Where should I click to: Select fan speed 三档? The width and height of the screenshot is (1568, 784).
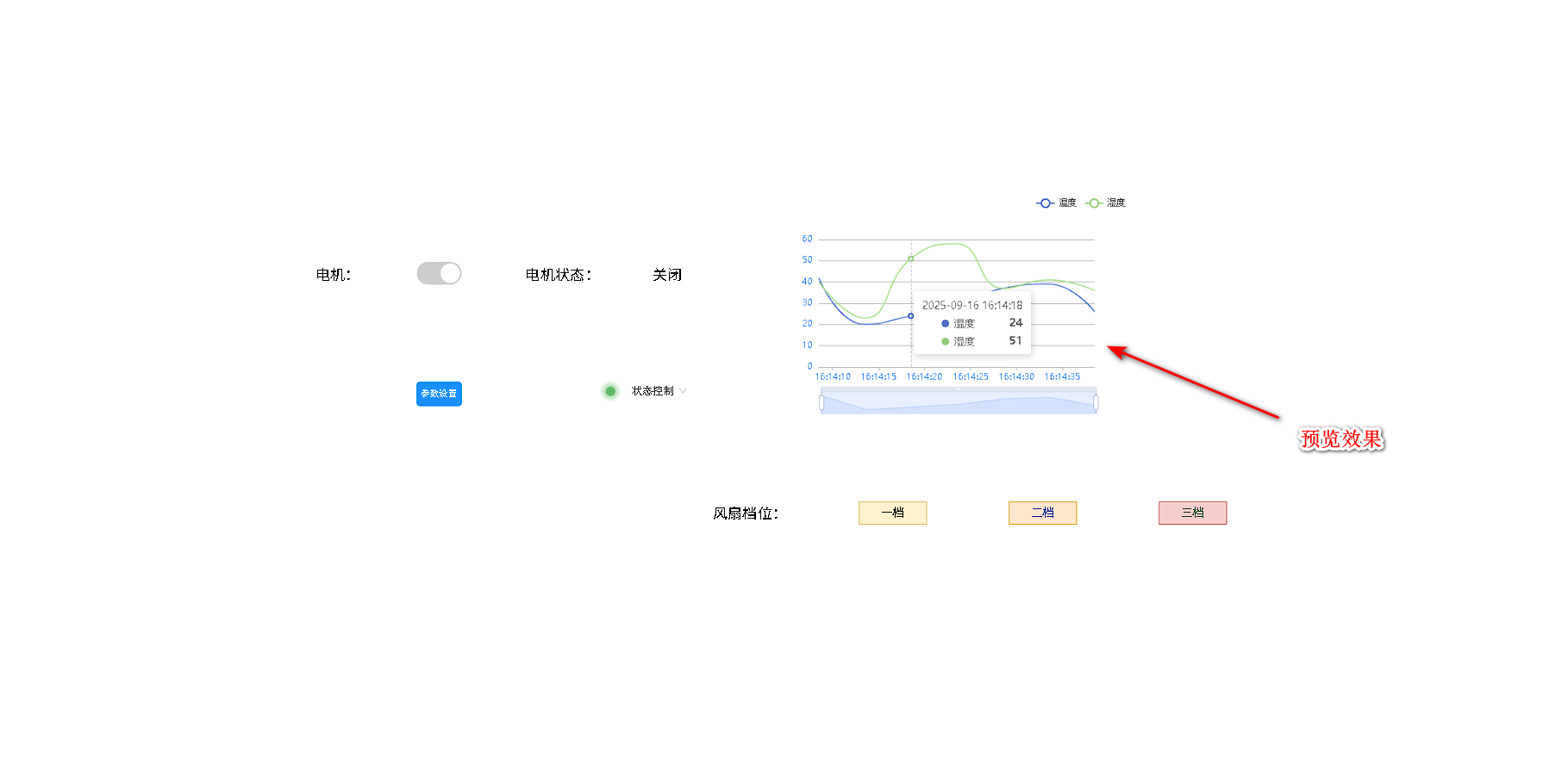click(x=1192, y=513)
